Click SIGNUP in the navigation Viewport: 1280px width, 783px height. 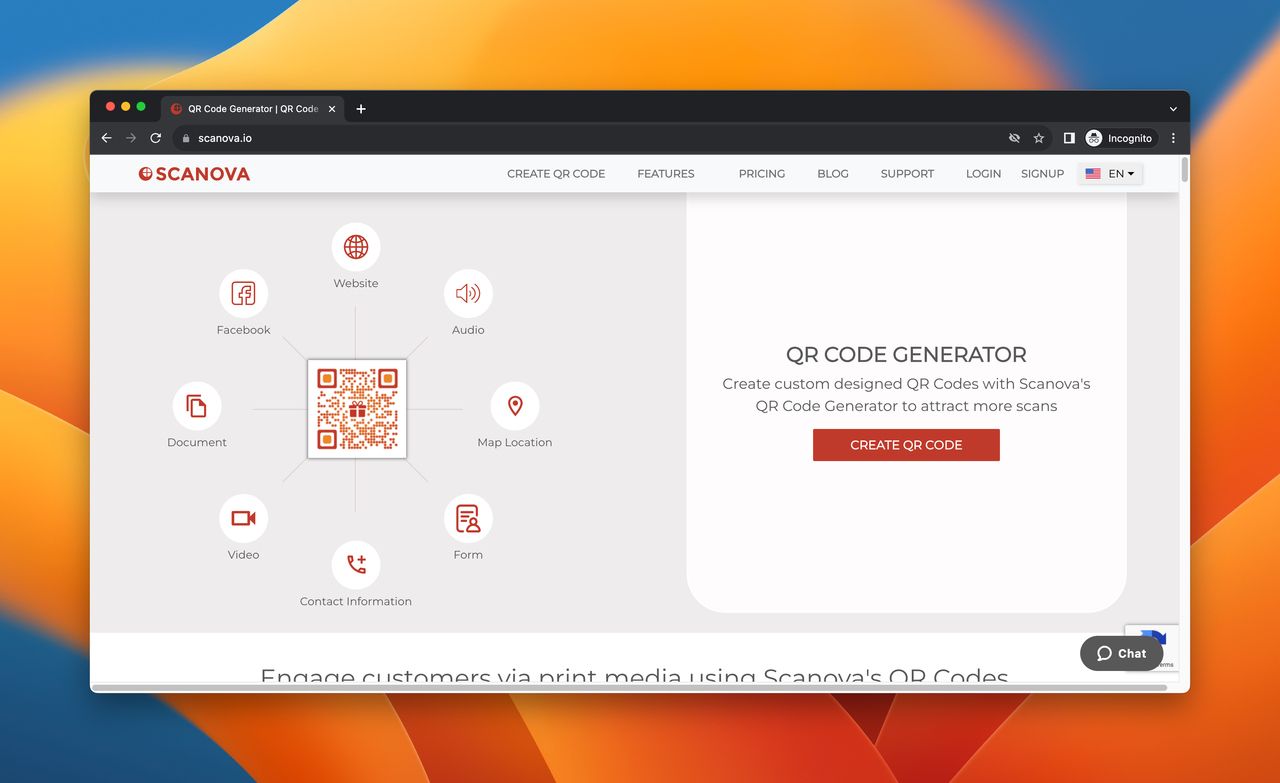click(x=1042, y=174)
